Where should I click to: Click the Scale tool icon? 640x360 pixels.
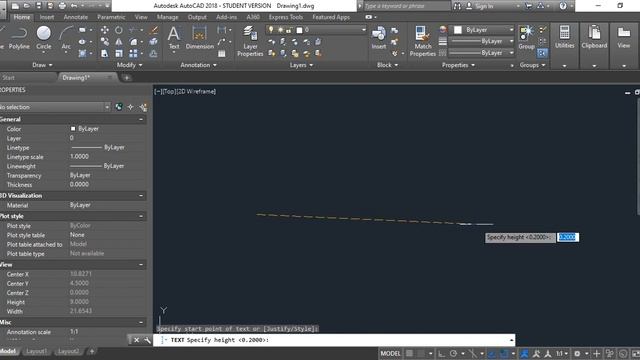pyautogui.click(x=119, y=53)
